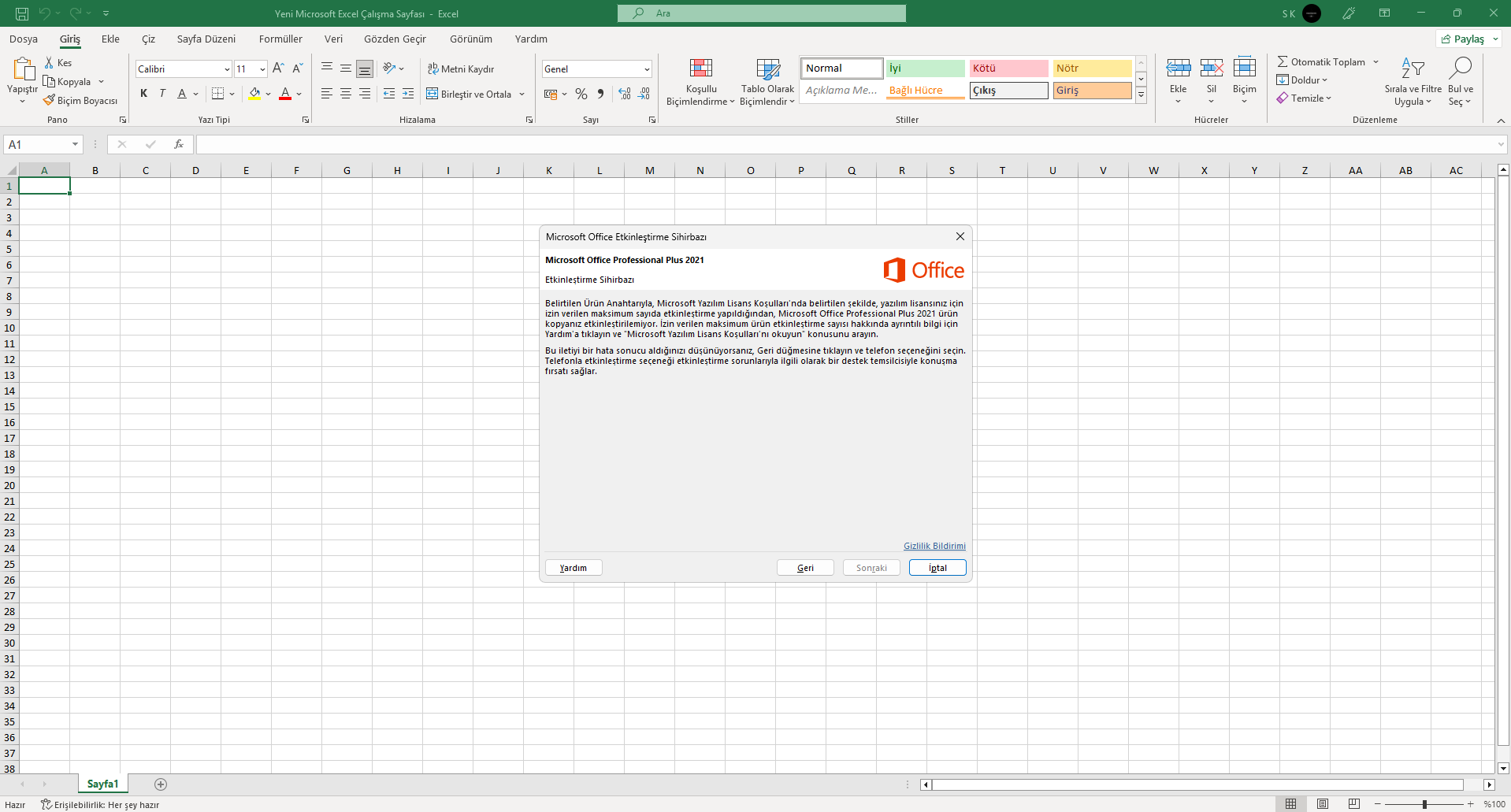Image resolution: width=1511 pixels, height=812 pixels.
Task: Click the text orientation icon
Action: pos(389,69)
